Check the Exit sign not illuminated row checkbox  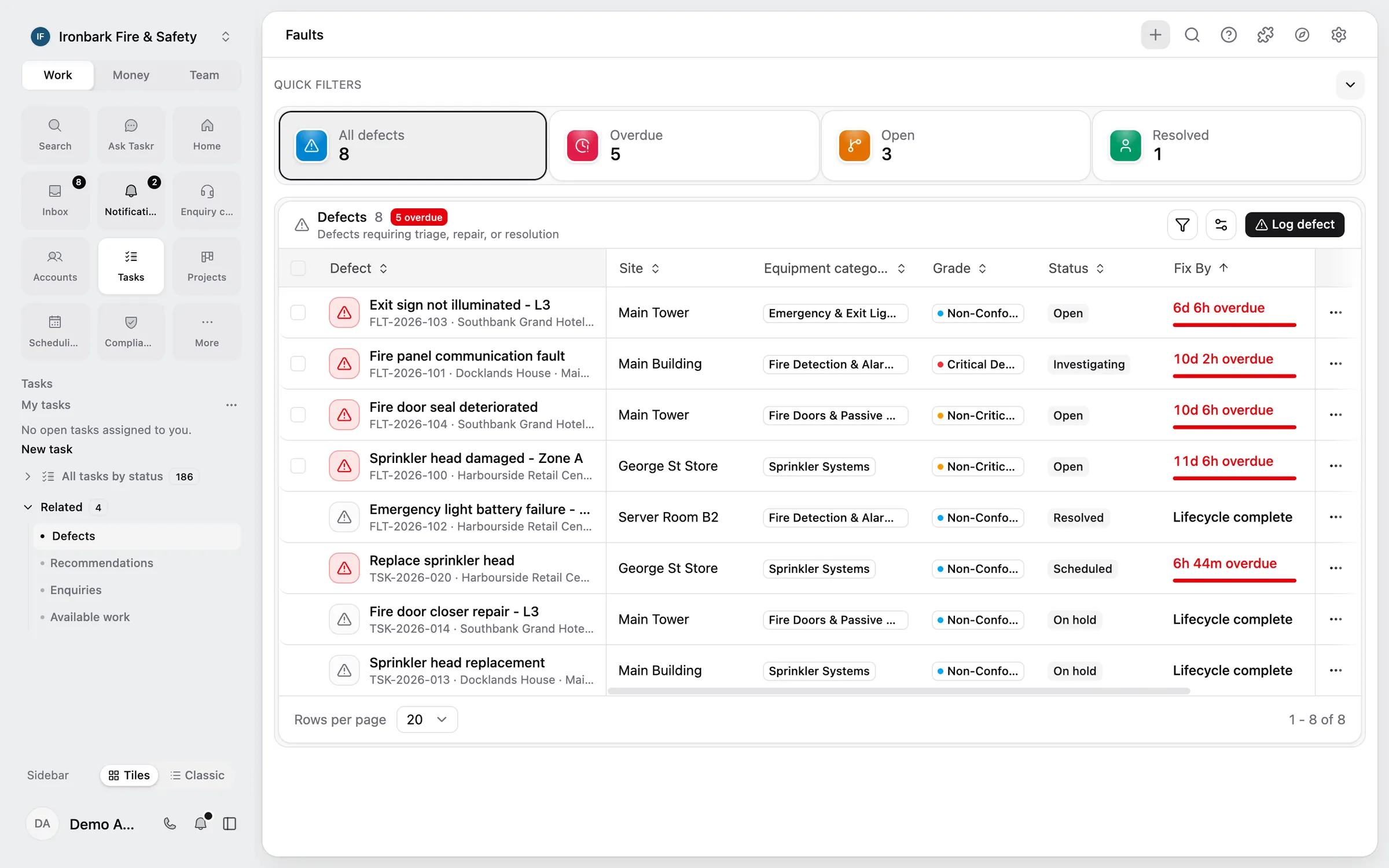(x=298, y=312)
